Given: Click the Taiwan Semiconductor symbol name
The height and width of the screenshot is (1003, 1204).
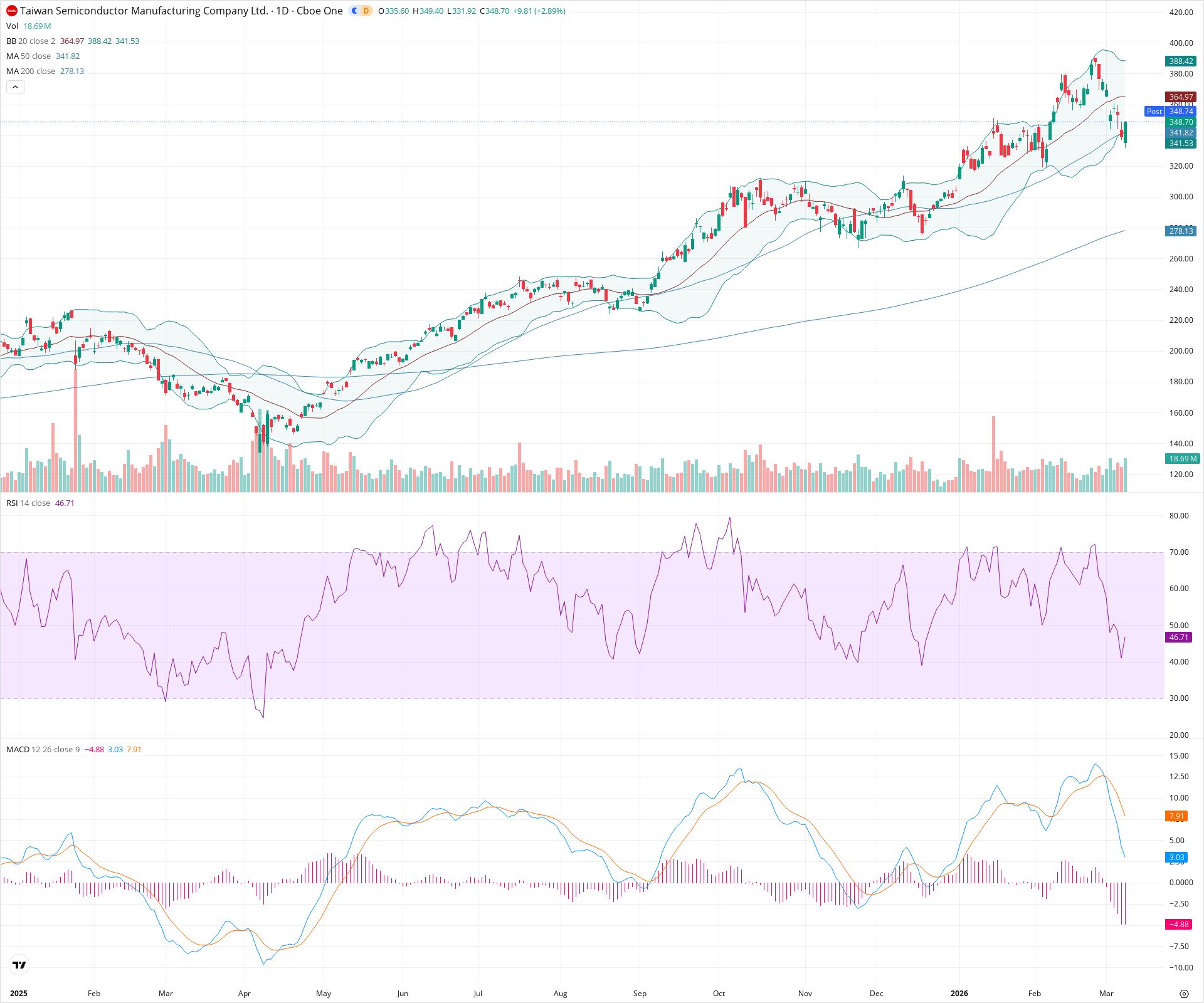Looking at the screenshot, I should [144, 11].
